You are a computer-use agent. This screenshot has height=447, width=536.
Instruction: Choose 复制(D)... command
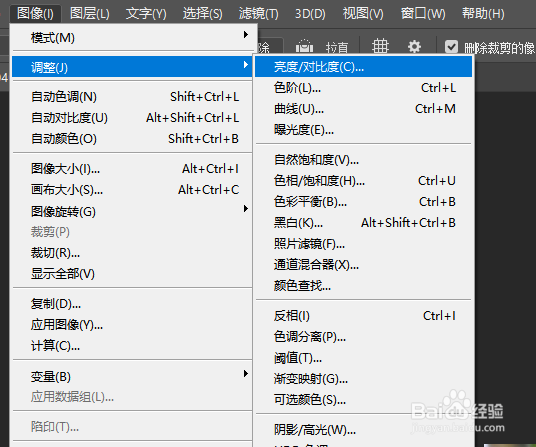click(x=132, y=303)
